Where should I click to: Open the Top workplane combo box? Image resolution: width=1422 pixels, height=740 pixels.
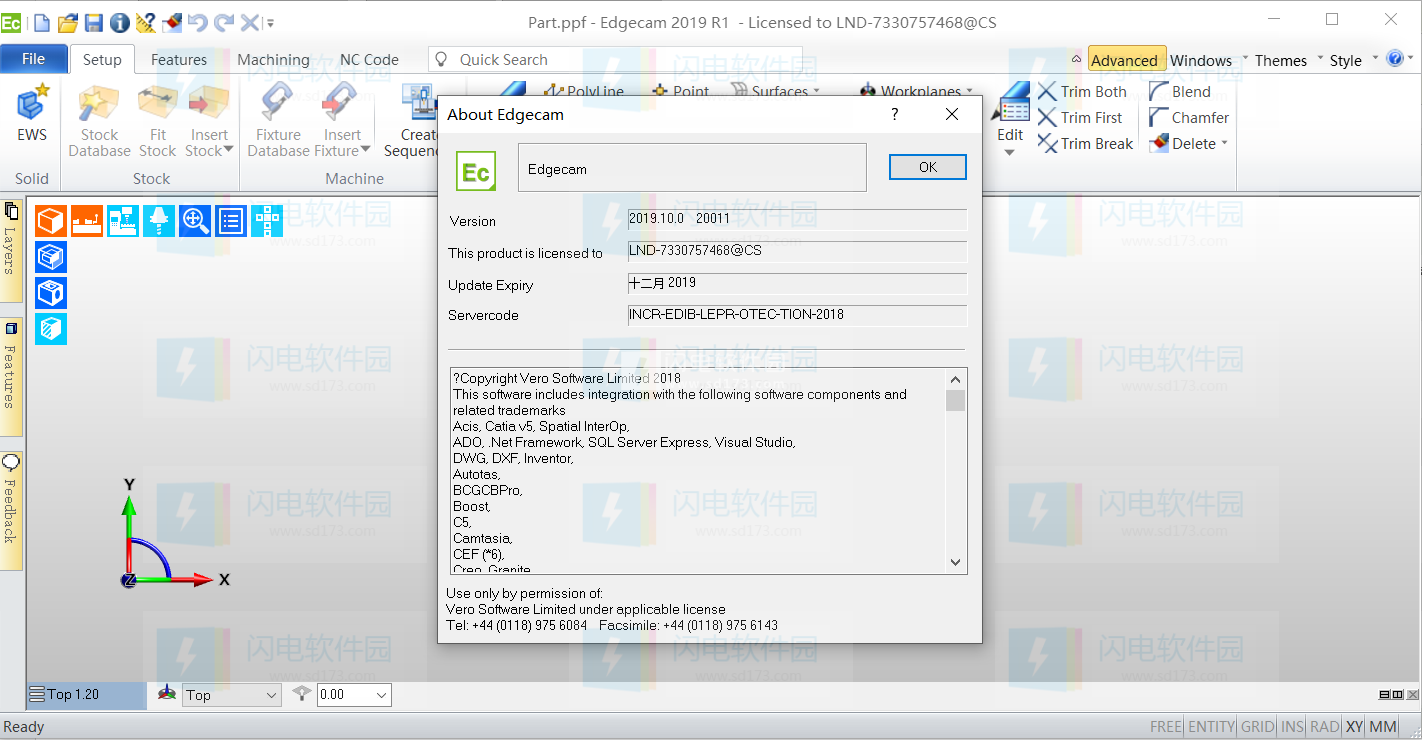[232, 695]
